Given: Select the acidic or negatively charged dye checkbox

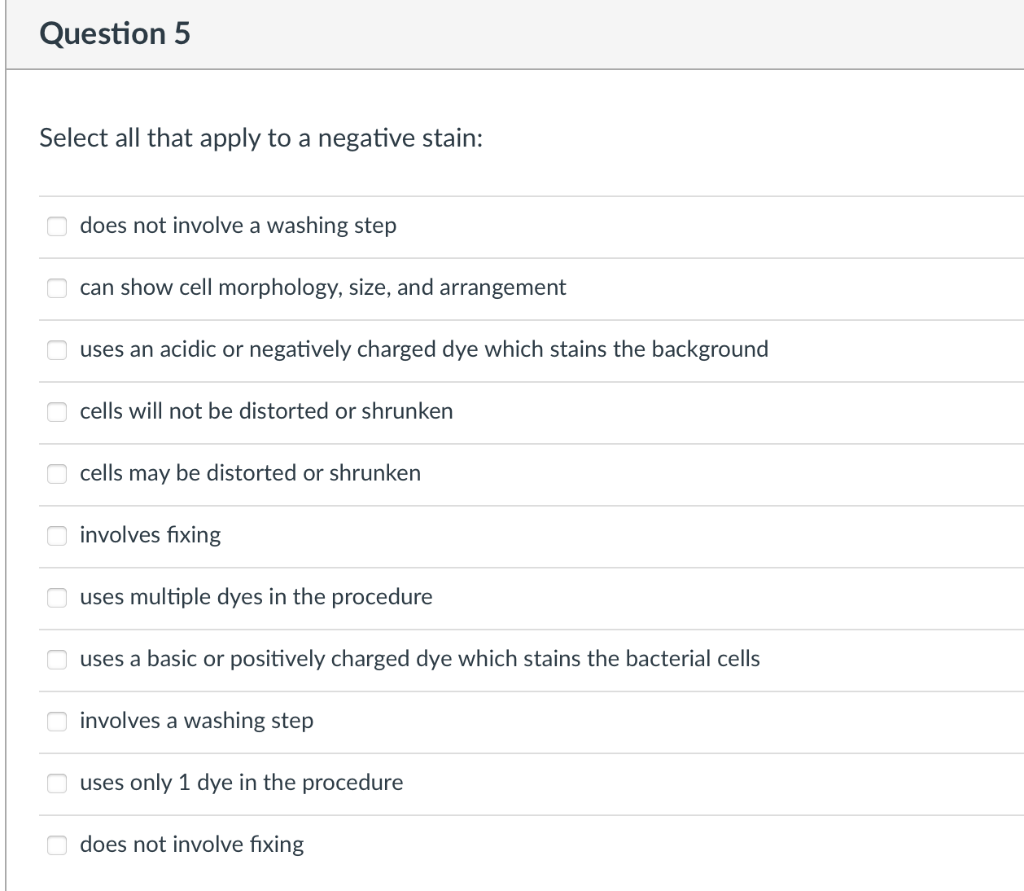Looking at the screenshot, I should point(57,350).
